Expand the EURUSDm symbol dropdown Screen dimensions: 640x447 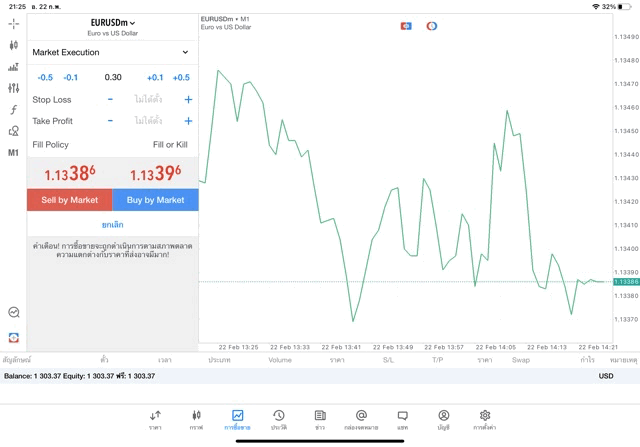(x=113, y=23)
